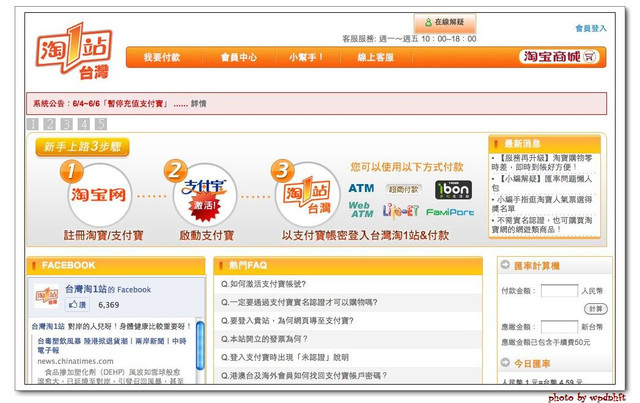
Task: Open the 台灣淘1站 的 Facebook page link
Action: pyautogui.click(x=108, y=289)
